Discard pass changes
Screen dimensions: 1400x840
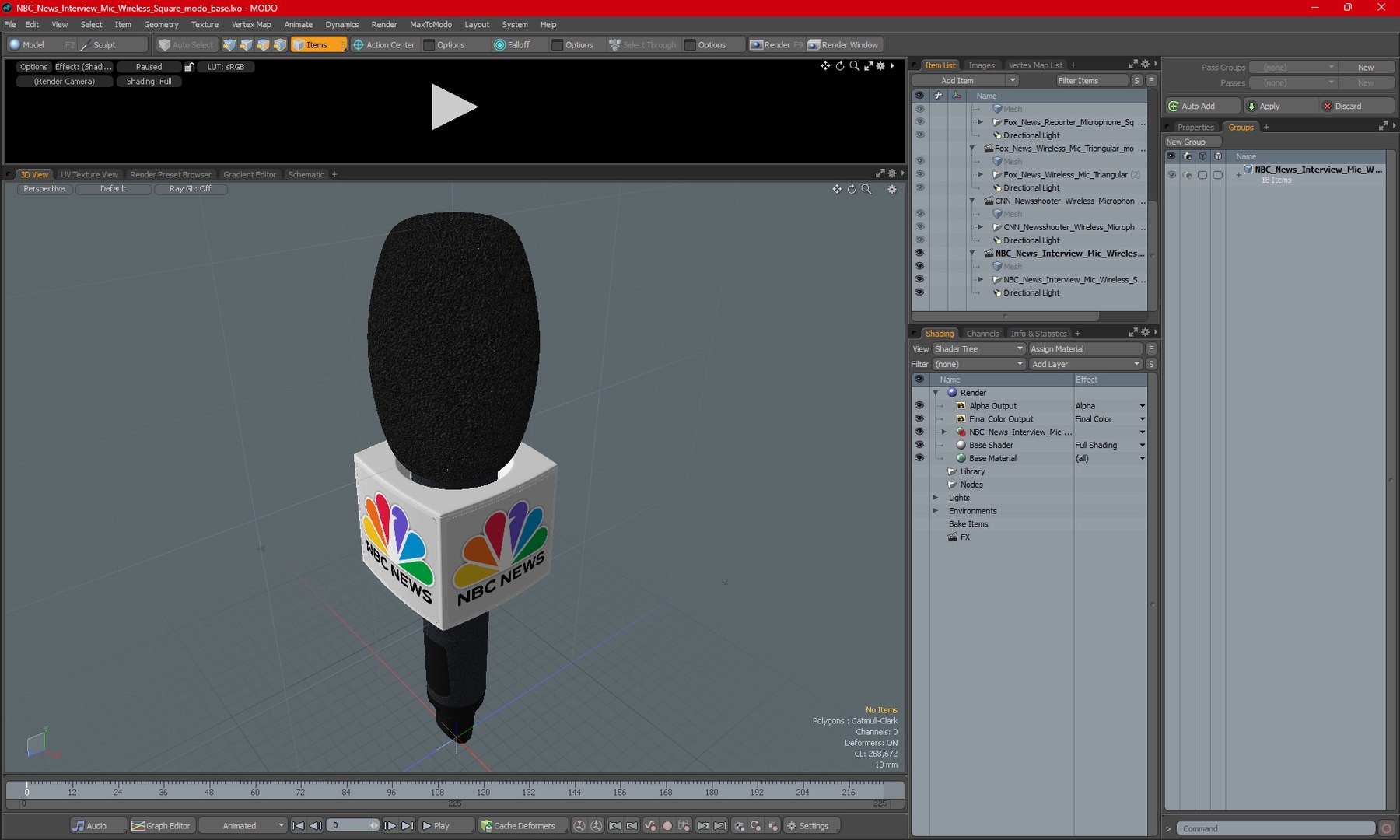coord(1356,107)
